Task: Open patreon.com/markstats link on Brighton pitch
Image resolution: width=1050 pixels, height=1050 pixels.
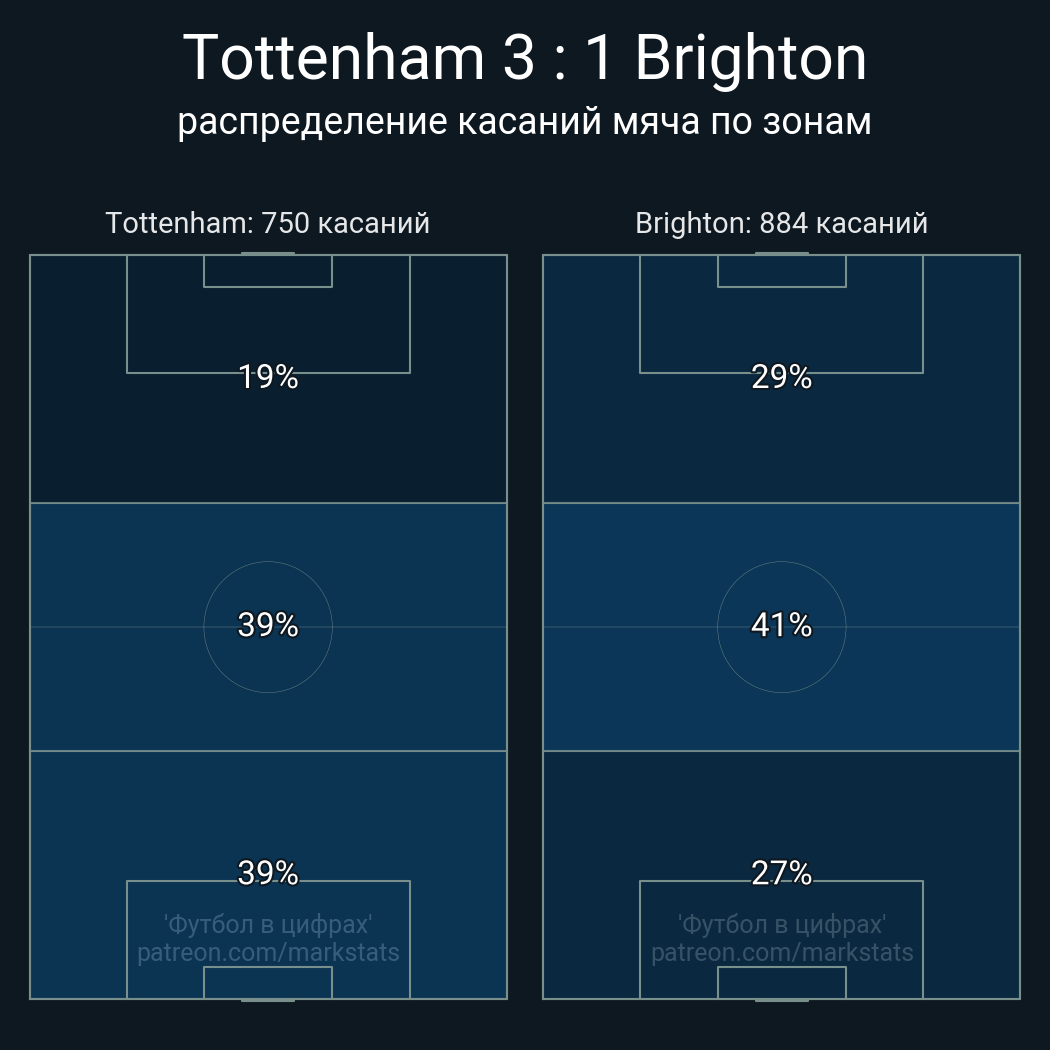Action: coord(782,953)
